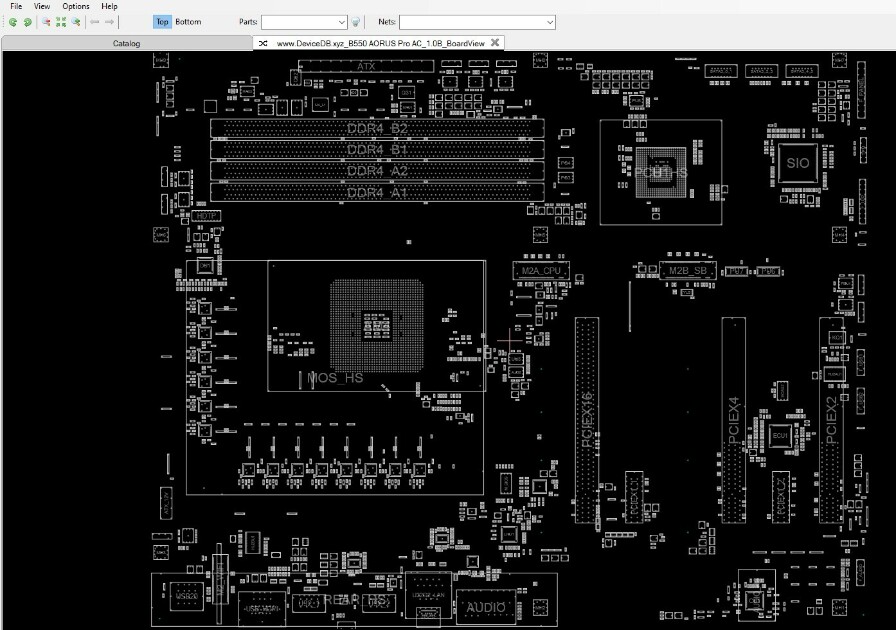Viewport: 896px width, 630px height.
Task: Select the ATX power connector on the board
Action: click(x=366, y=66)
